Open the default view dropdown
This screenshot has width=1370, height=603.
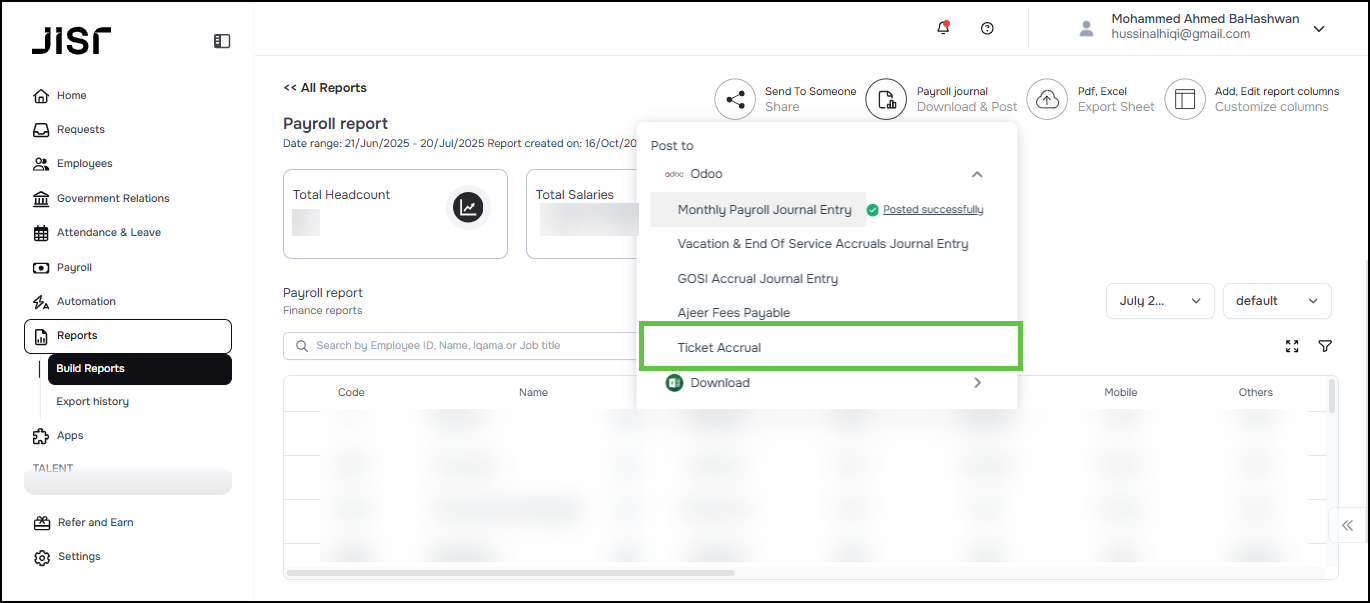click(x=1277, y=301)
